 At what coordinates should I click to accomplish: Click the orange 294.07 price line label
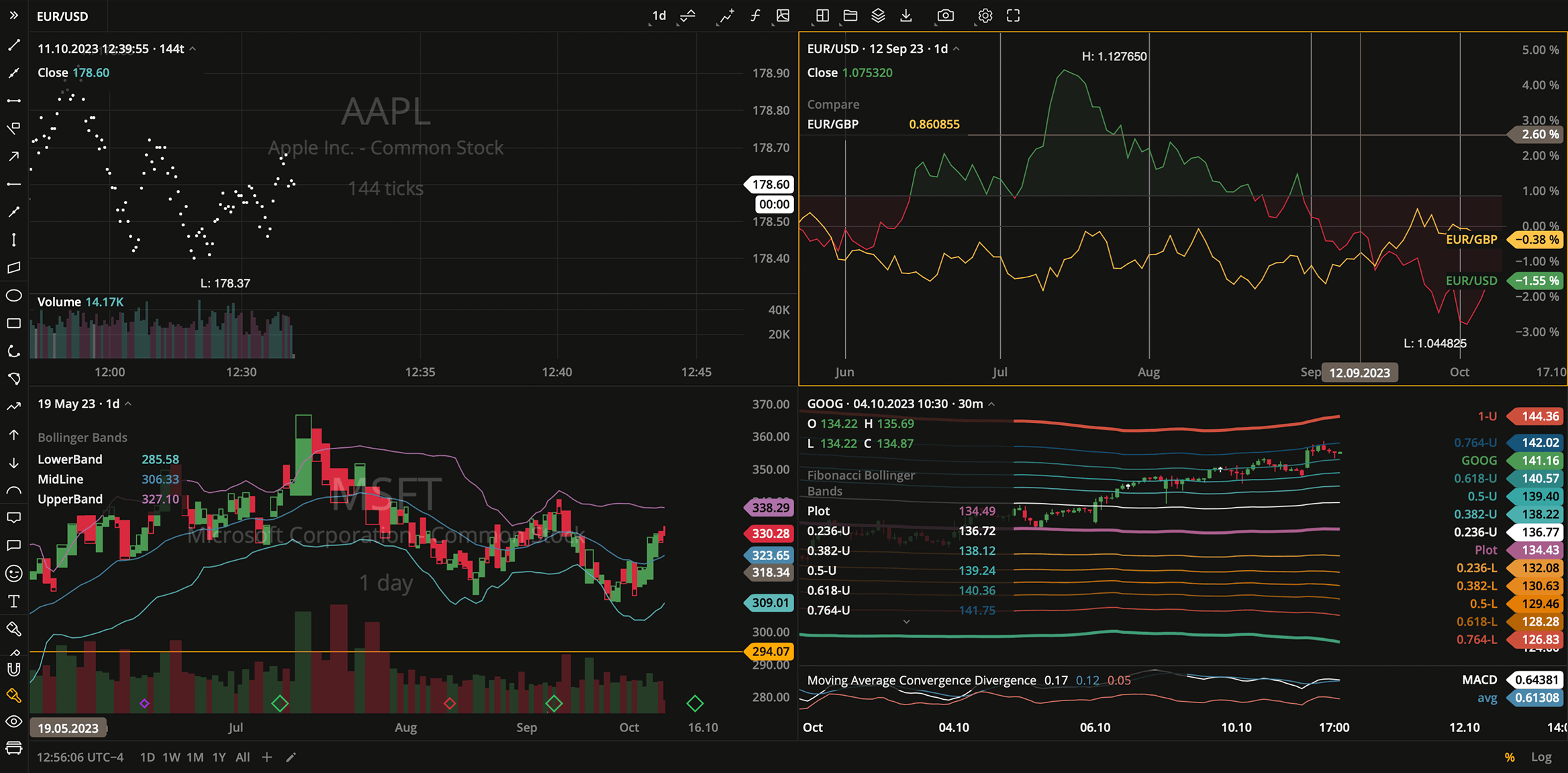[769, 651]
